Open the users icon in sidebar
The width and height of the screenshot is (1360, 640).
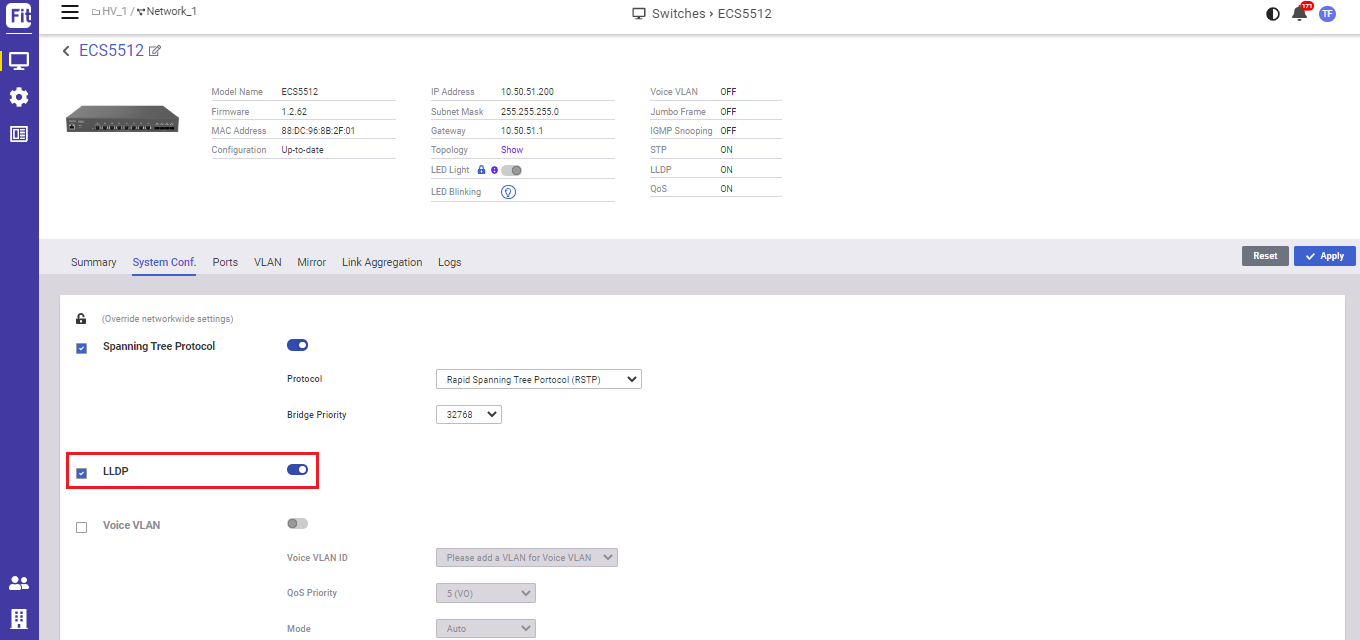pyautogui.click(x=19, y=583)
